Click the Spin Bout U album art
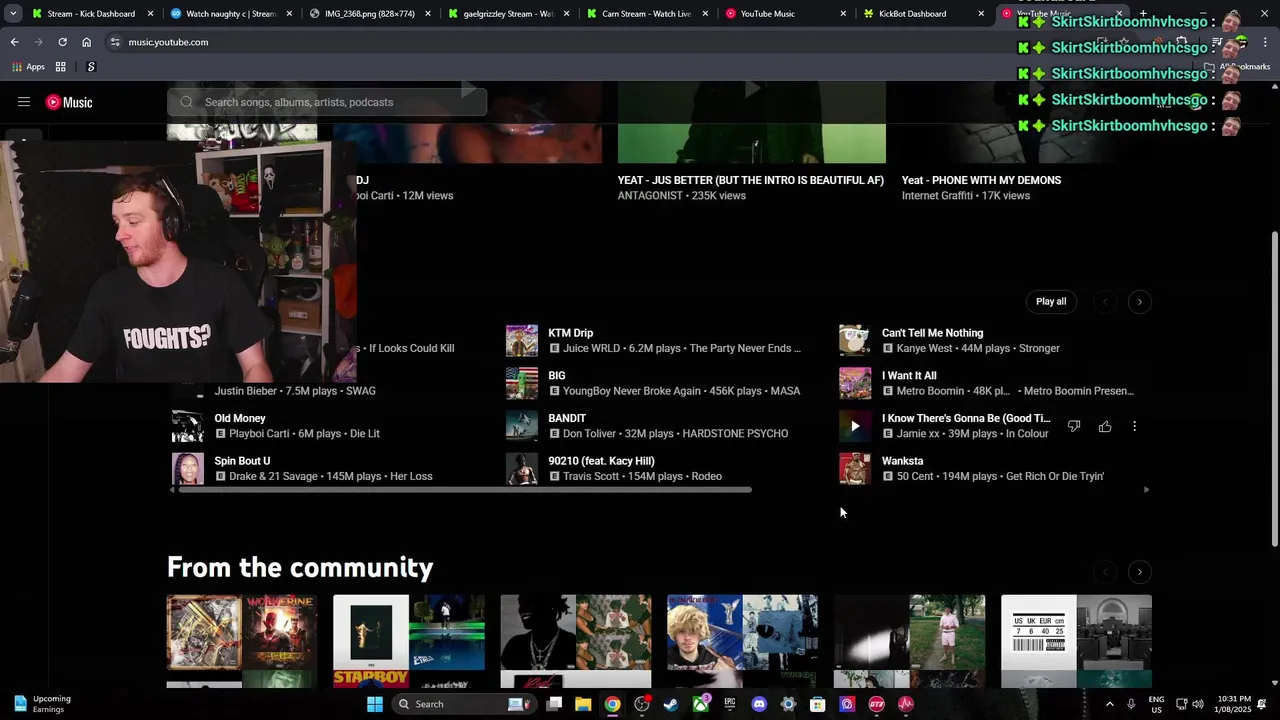Image resolution: width=1280 pixels, height=720 pixels. (188, 469)
